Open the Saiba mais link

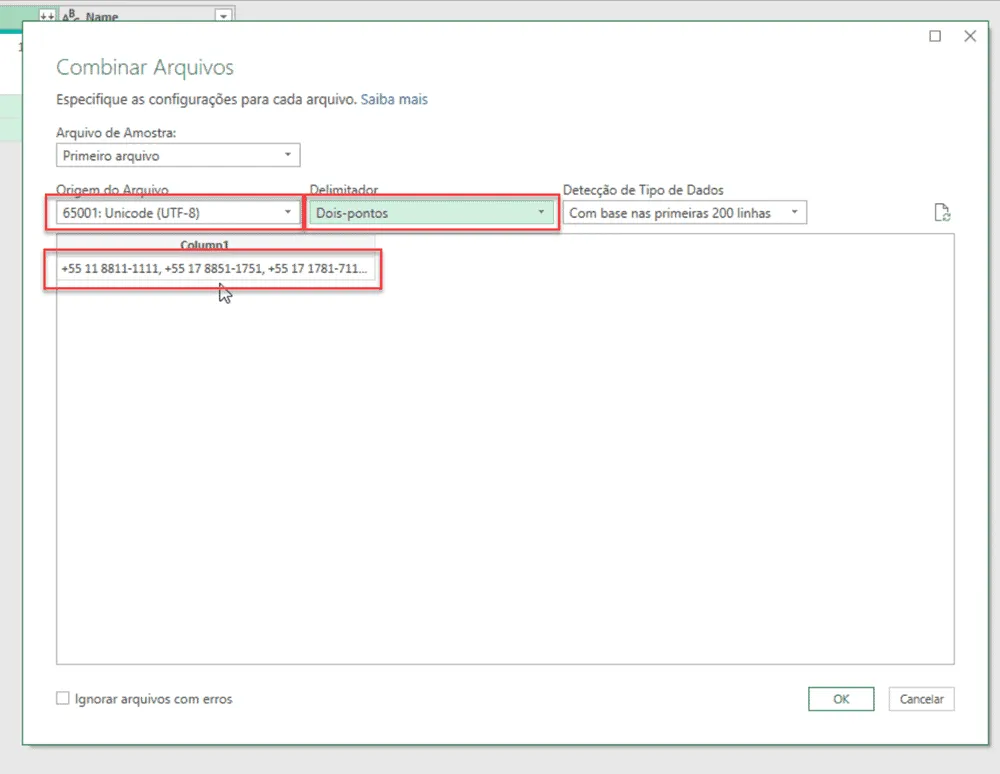click(394, 99)
